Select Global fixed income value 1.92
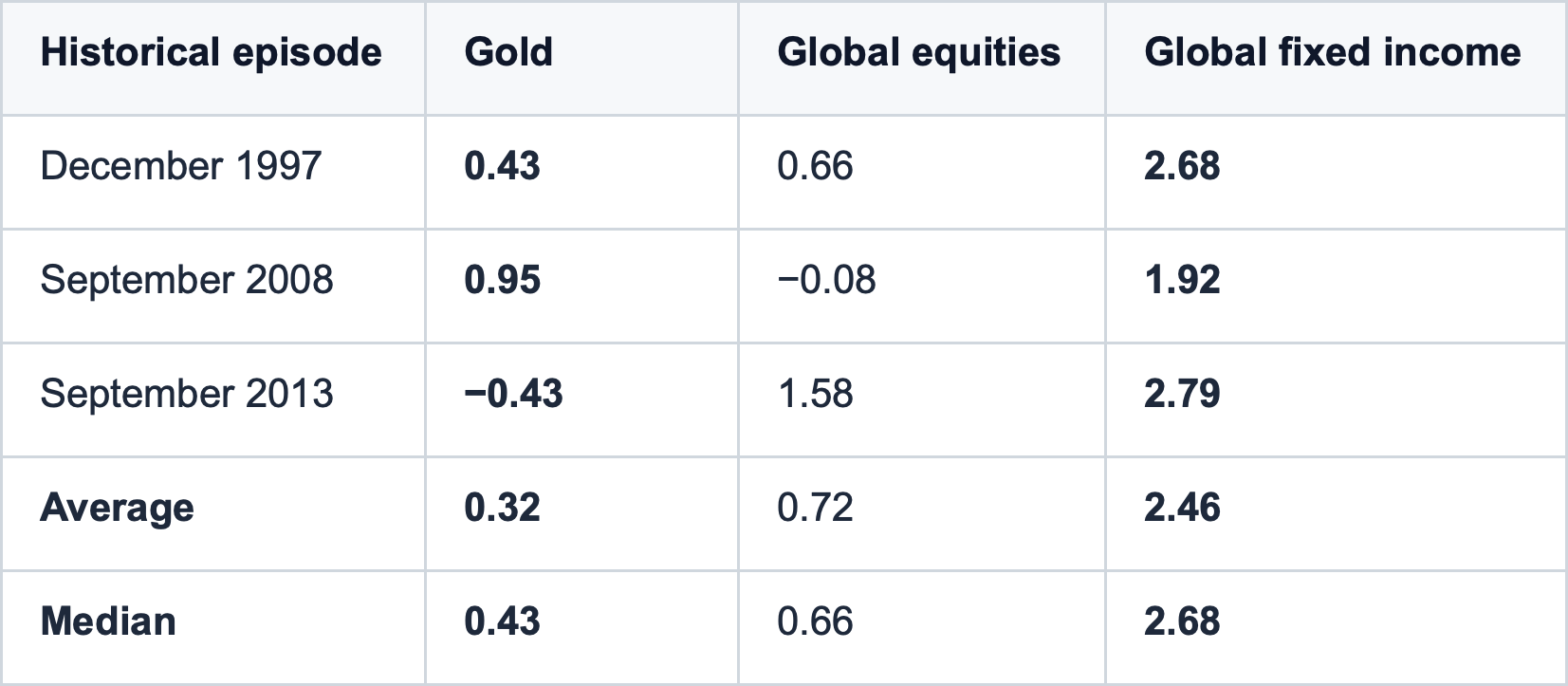This screenshot has width=1568, height=686. click(x=1182, y=280)
